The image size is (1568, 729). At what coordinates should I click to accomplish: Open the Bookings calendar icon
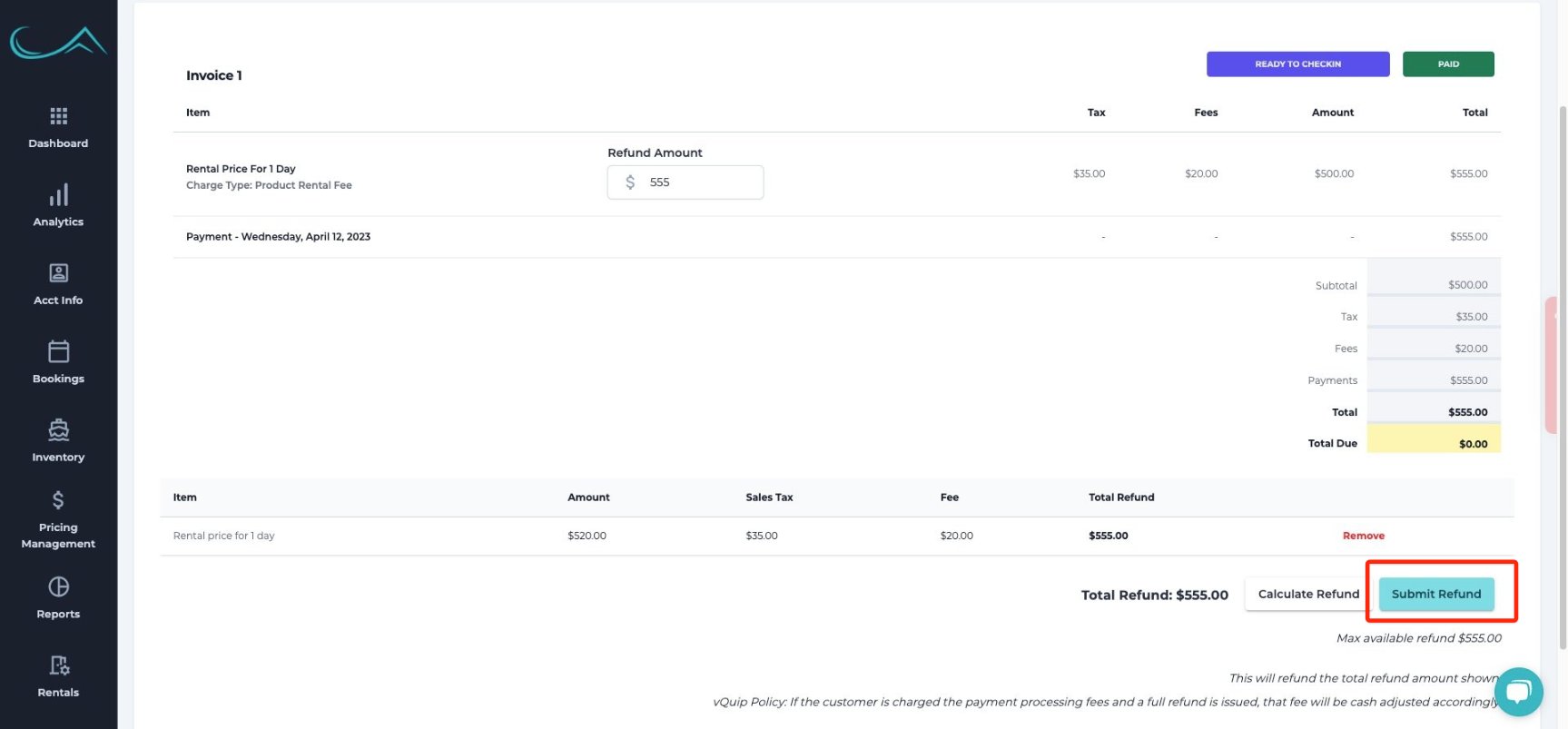(58, 351)
